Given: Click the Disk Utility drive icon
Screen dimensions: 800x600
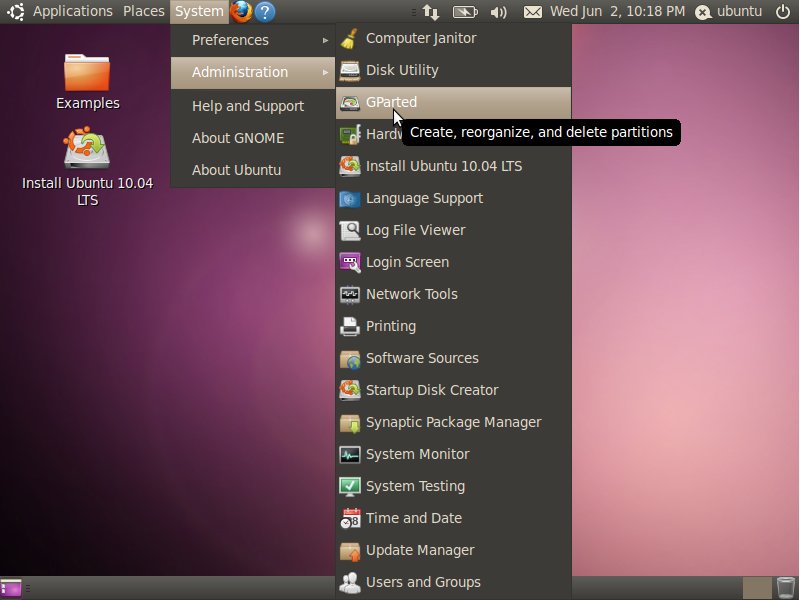Looking at the screenshot, I should (349, 70).
